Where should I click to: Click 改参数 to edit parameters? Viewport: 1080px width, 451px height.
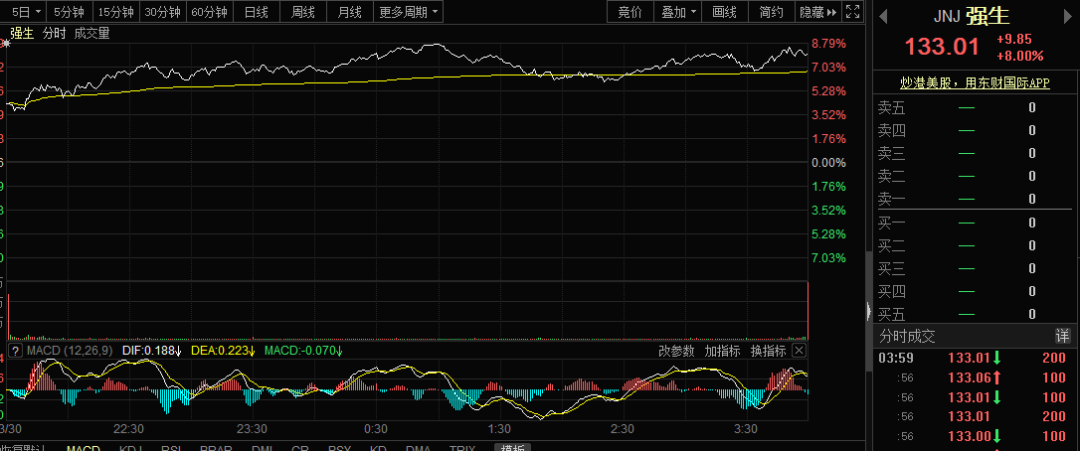676,350
